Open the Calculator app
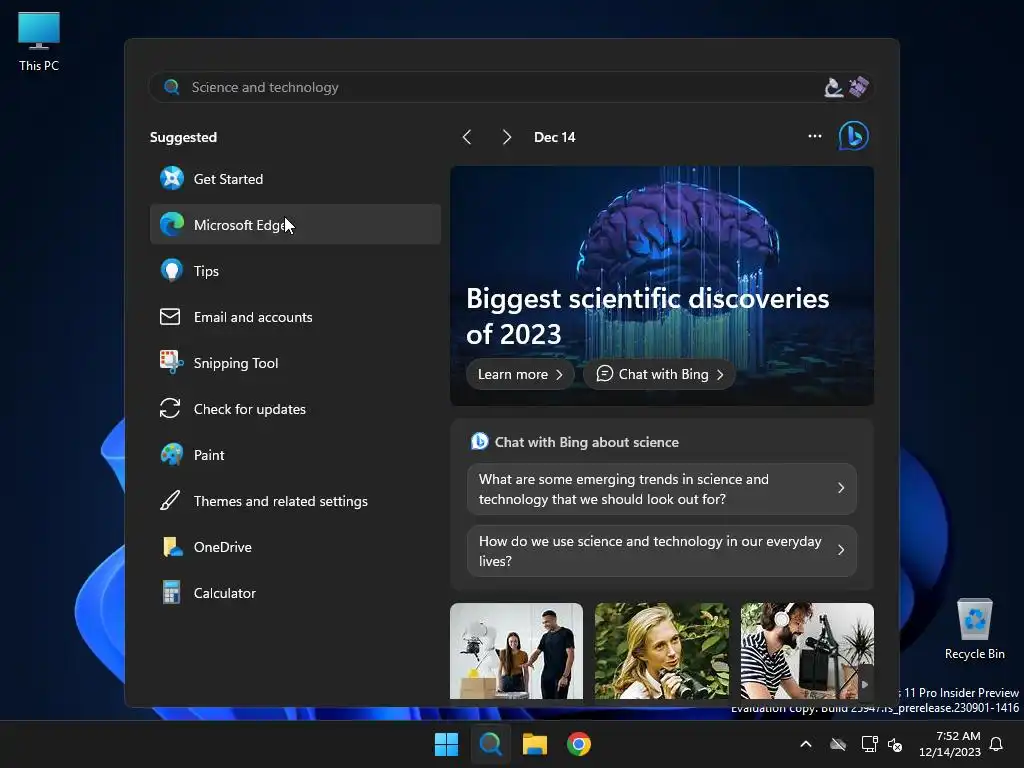The height and width of the screenshot is (768, 1024). (x=295, y=593)
